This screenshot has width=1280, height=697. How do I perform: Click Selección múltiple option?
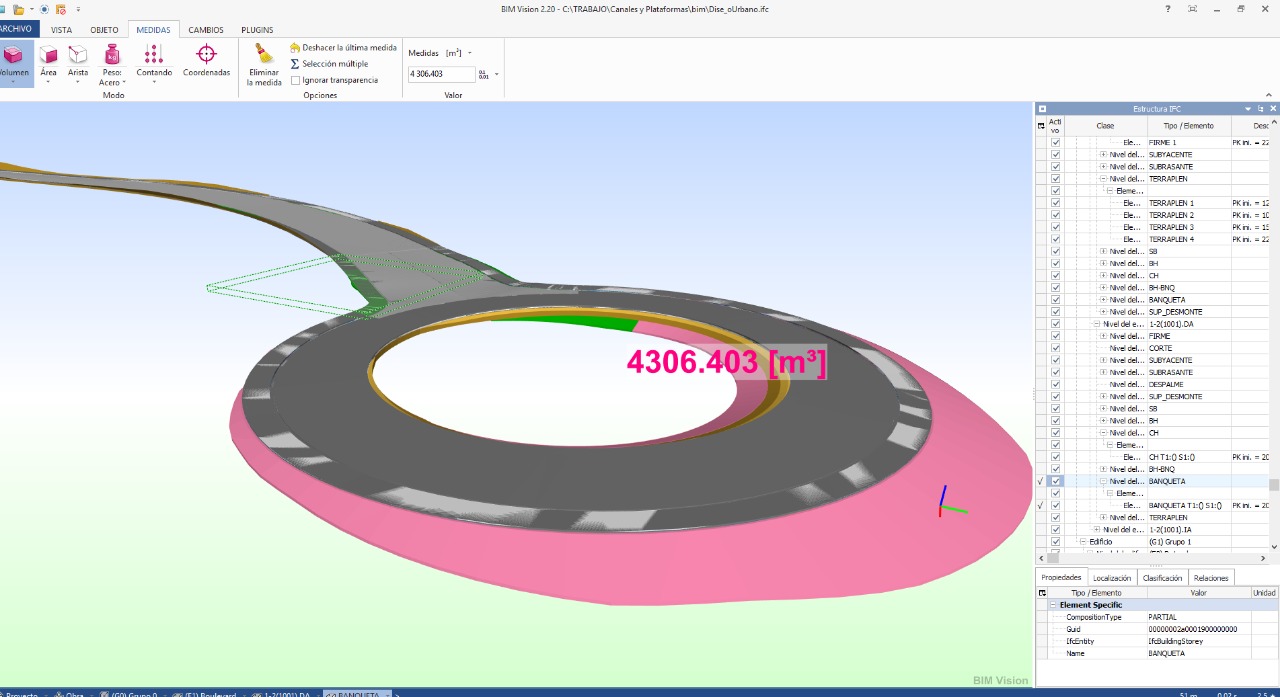click(335, 64)
